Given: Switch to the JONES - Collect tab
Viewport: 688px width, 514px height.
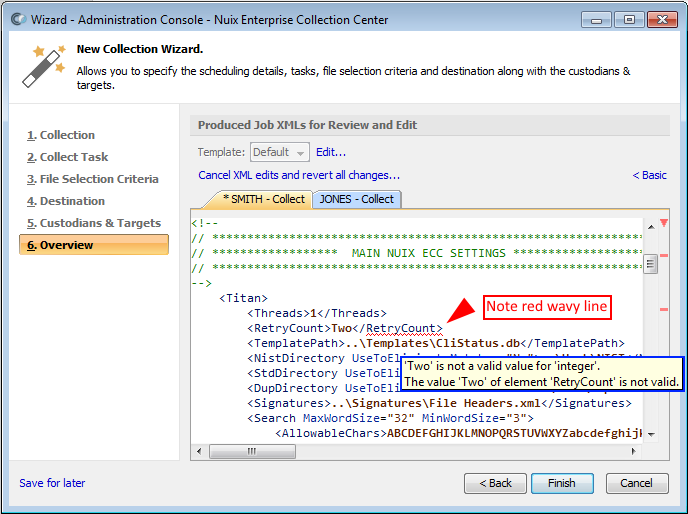Looking at the screenshot, I should pos(356,199).
